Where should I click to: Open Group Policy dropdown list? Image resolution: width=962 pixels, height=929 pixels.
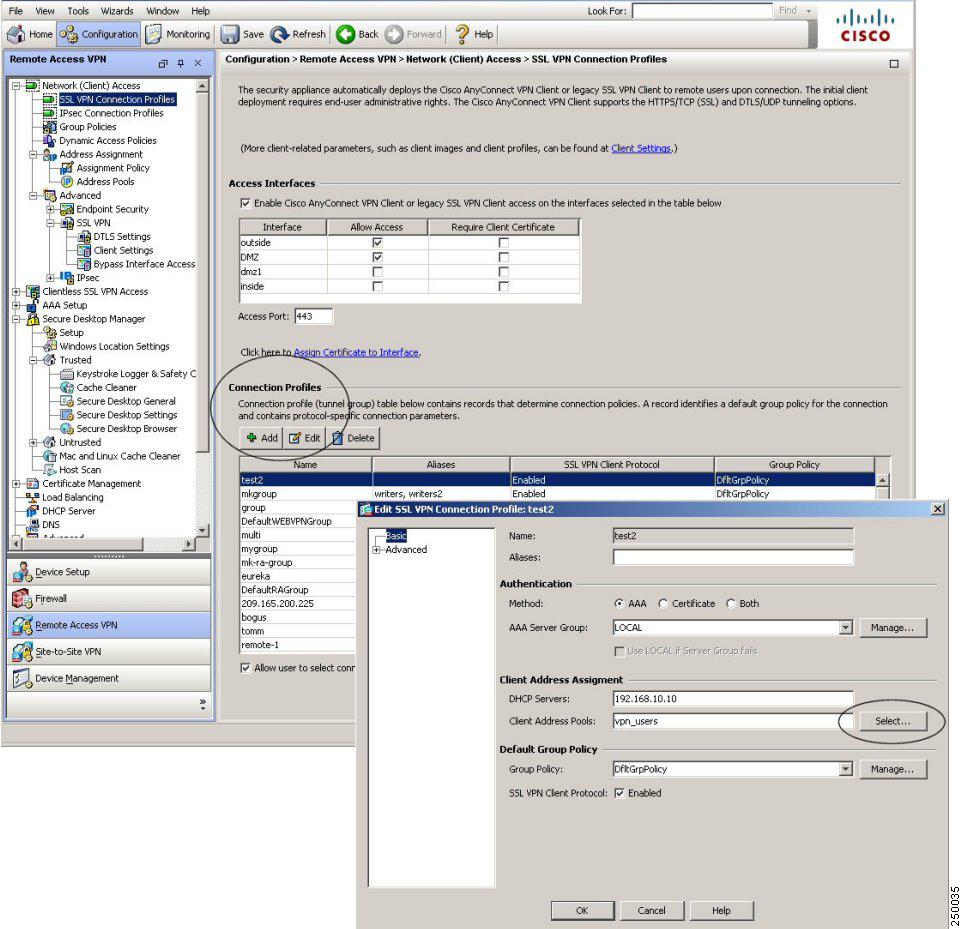(846, 769)
